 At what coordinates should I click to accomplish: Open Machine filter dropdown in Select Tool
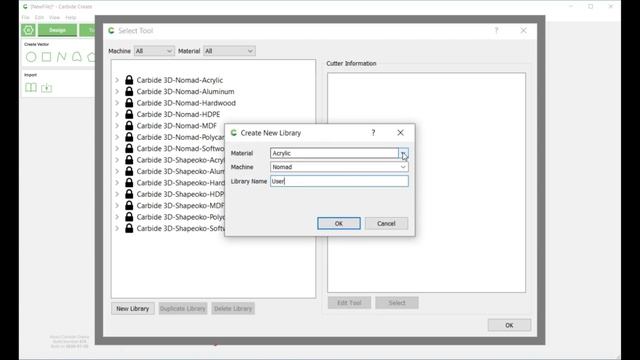[x=154, y=51]
